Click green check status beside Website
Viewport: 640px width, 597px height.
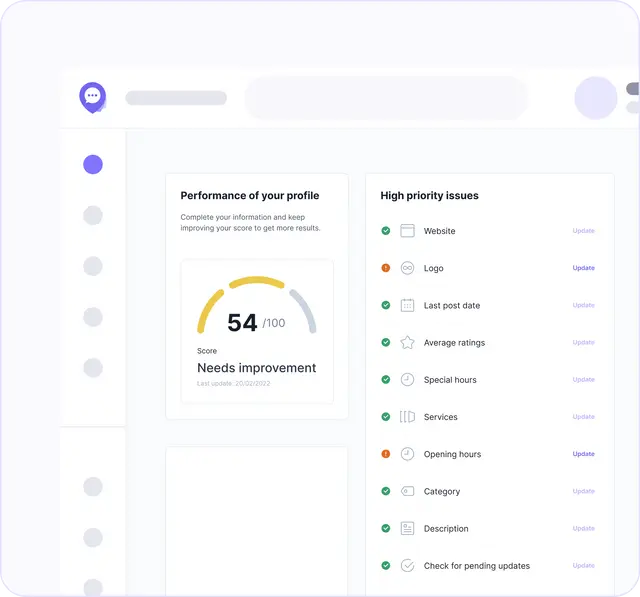point(386,231)
